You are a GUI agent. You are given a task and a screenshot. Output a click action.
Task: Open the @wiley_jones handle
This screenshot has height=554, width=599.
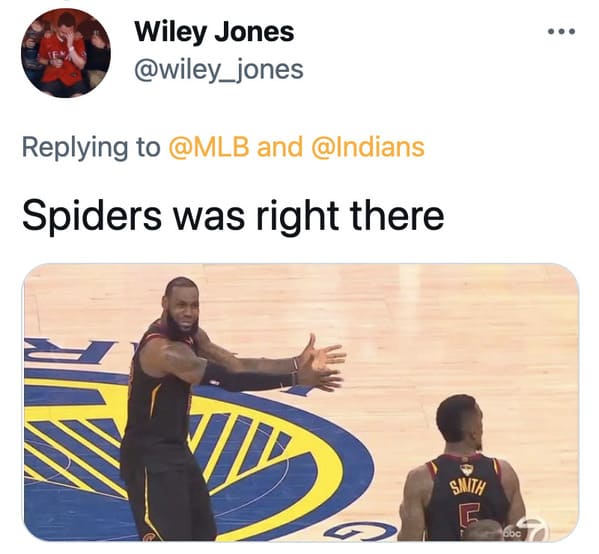coord(219,70)
